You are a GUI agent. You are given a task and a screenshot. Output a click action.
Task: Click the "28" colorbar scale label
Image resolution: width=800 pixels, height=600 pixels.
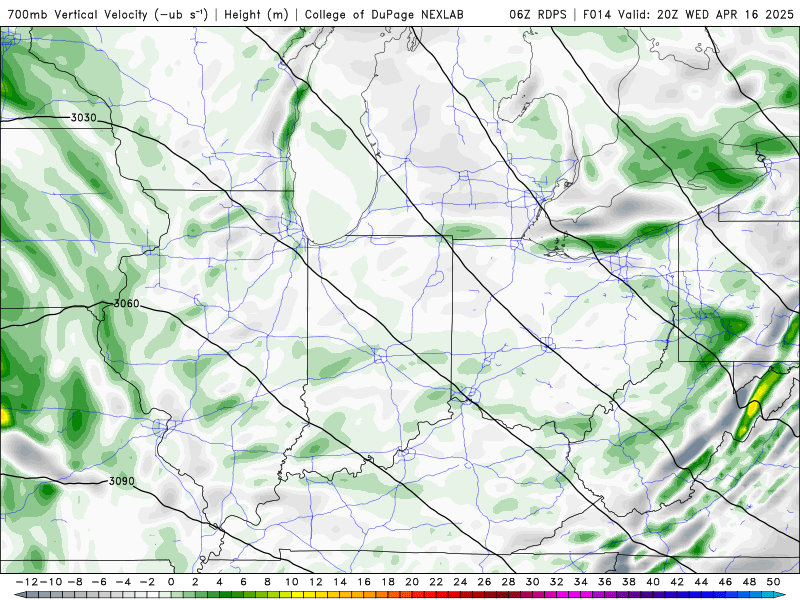pos(508,582)
